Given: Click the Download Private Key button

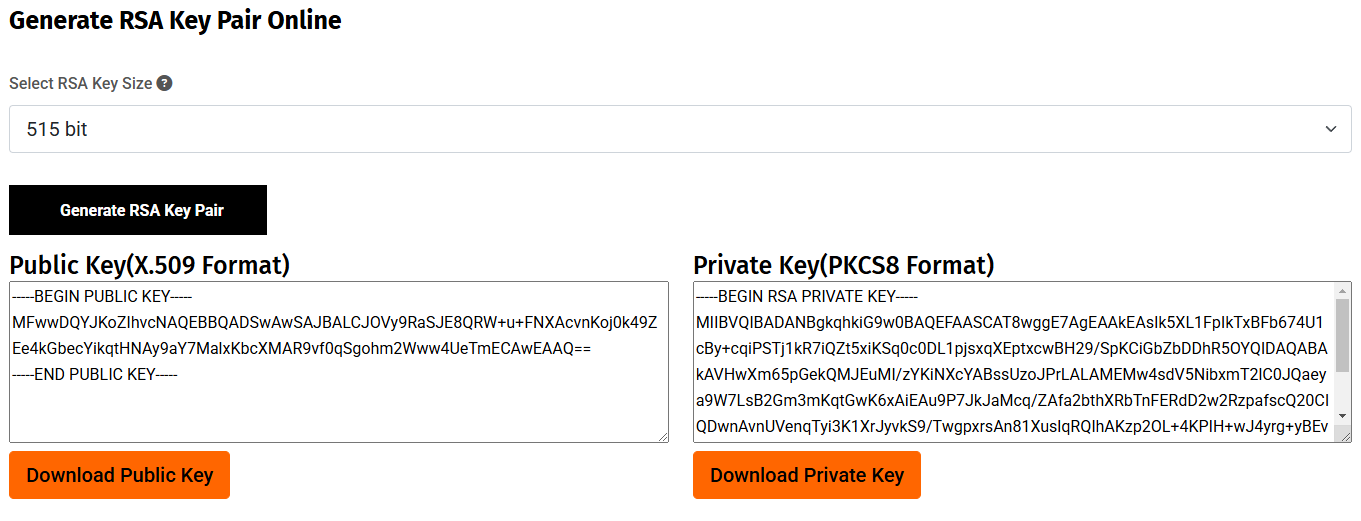Looking at the screenshot, I should [x=806, y=475].
